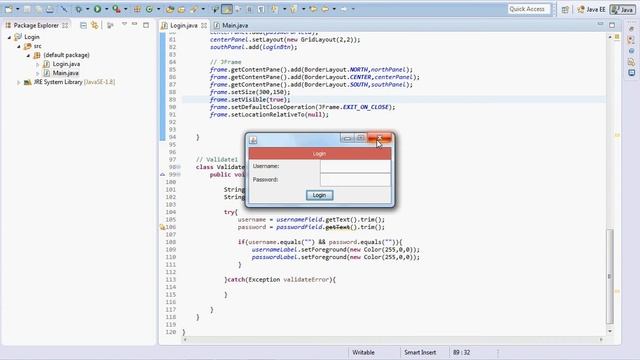Expand the Login.java tree node
Screen dimensions: 640x360
click(38, 64)
